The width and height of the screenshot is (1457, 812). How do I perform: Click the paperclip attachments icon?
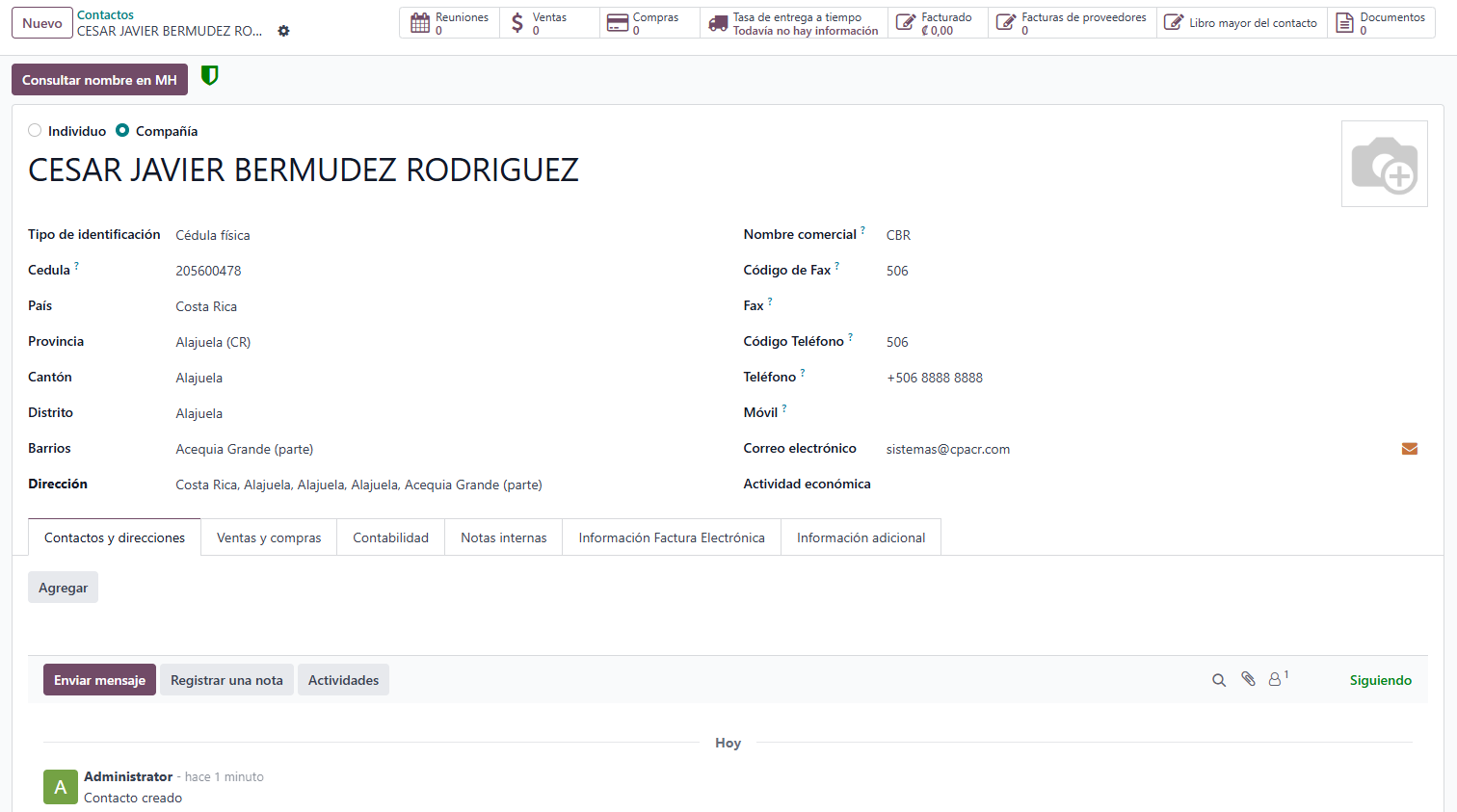1248,679
